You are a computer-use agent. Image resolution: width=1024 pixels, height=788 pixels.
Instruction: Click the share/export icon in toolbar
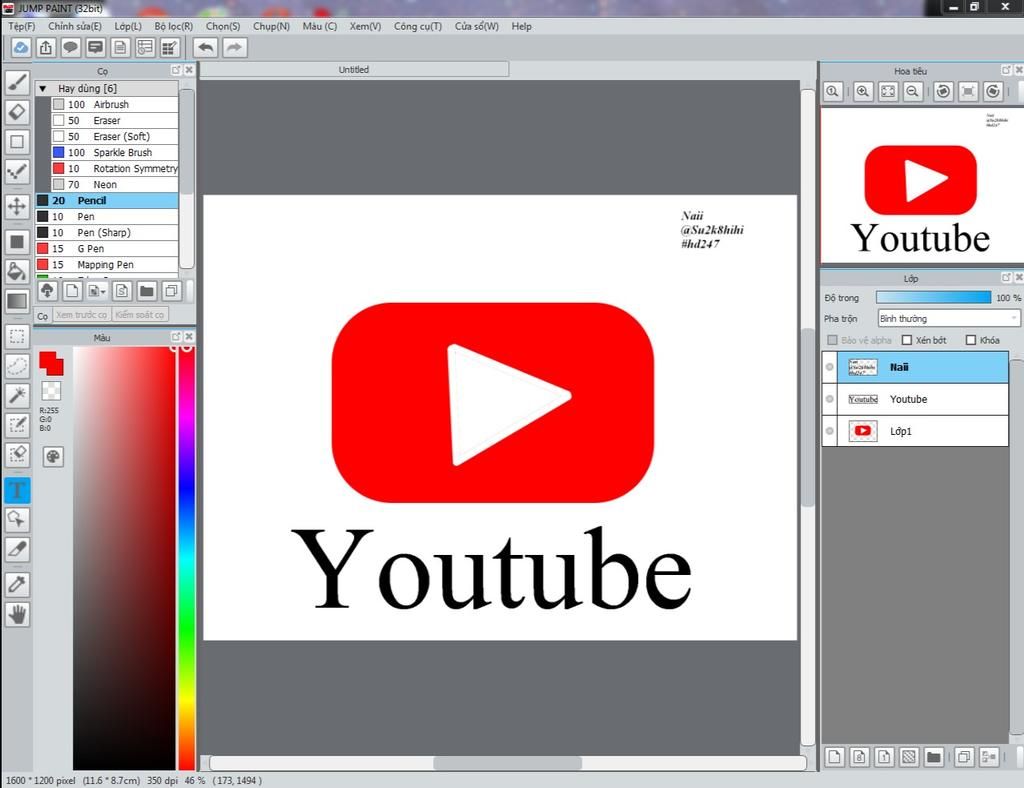click(x=46, y=48)
